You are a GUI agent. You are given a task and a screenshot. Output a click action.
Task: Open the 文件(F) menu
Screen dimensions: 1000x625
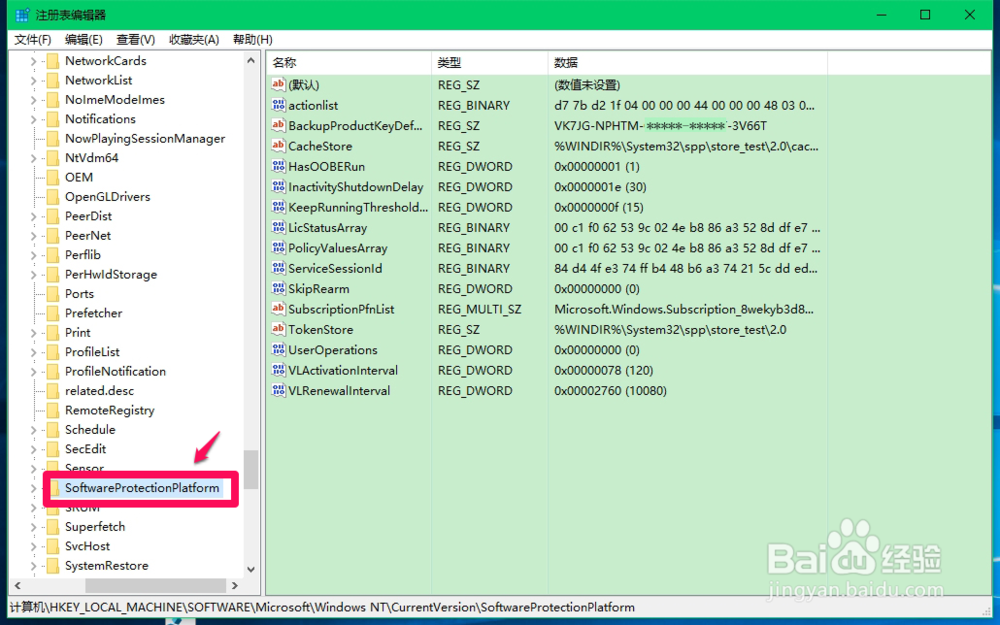pos(33,40)
